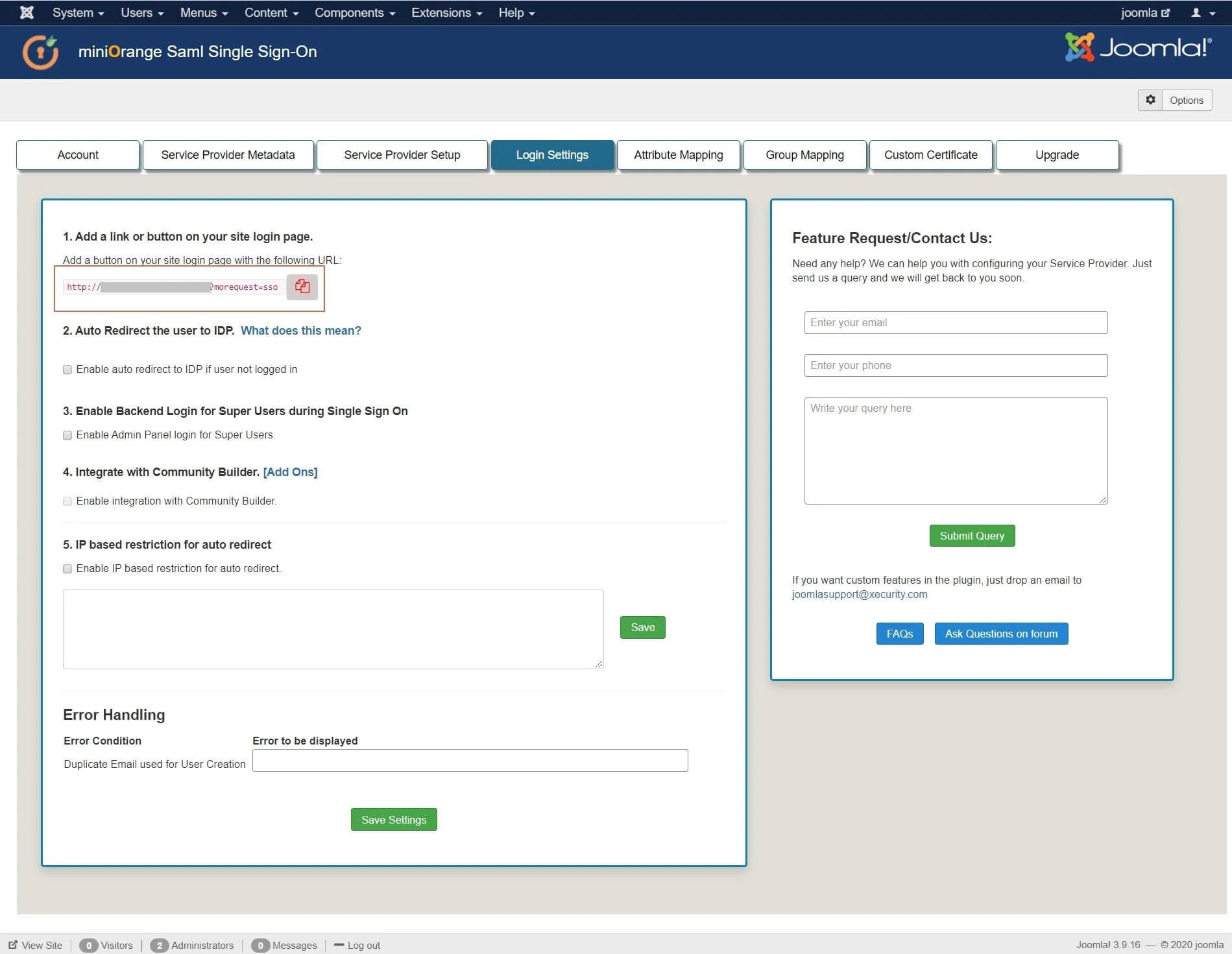Open the Help menu
The width and height of the screenshot is (1232, 954).
(x=516, y=12)
